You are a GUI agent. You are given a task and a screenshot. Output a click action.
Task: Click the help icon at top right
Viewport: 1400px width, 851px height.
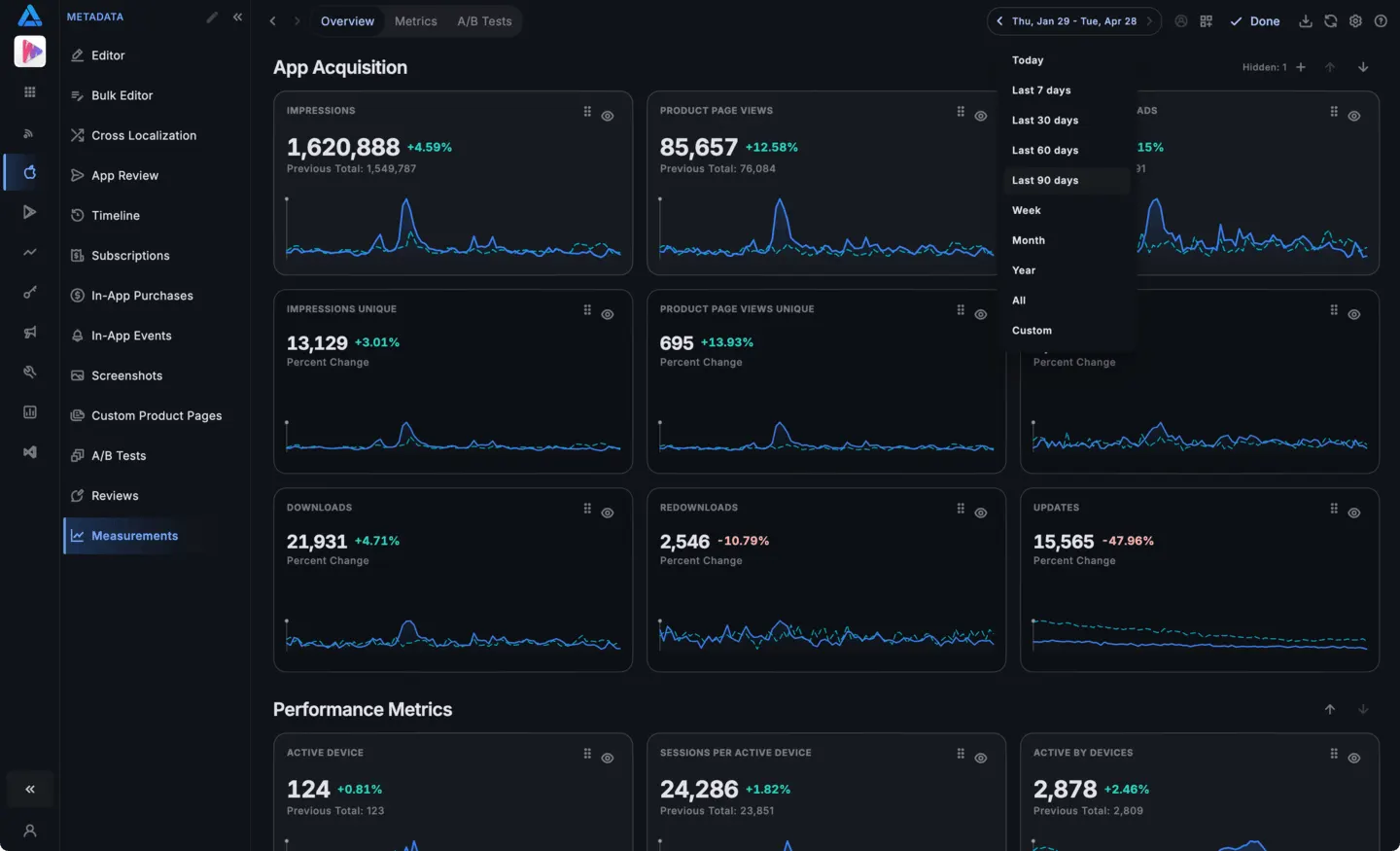click(x=1381, y=21)
